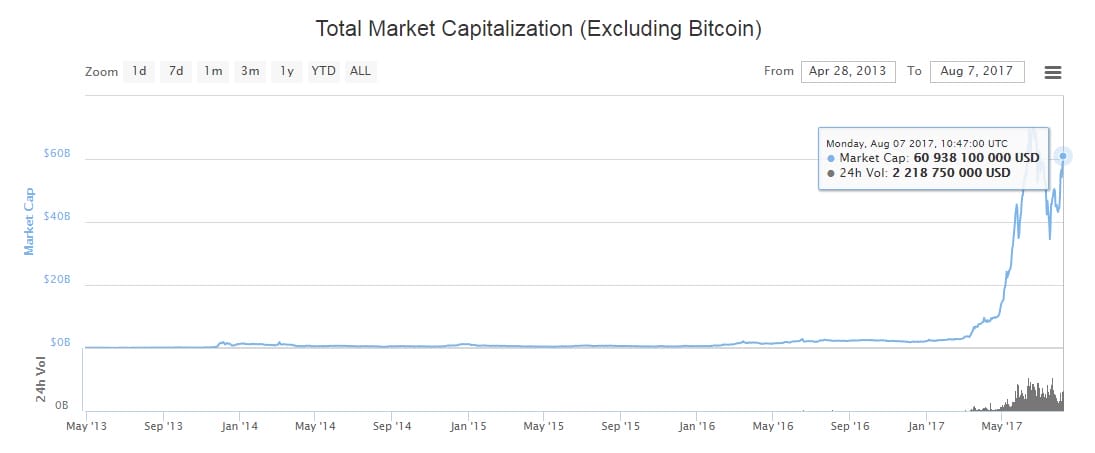Set zoom range to 1d
This screenshot has height=453, width=1095.
coord(139,71)
